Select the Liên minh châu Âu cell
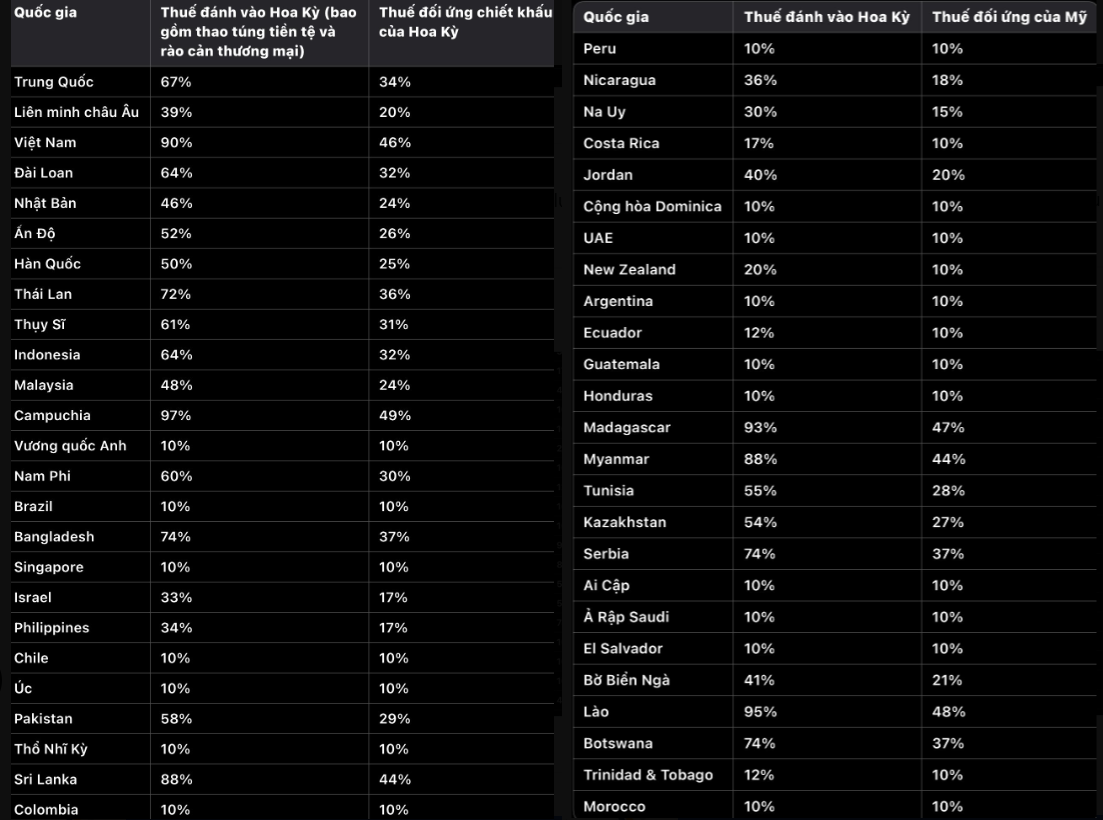The width and height of the screenshot is (1103, 820). click(x=76, y=112)
